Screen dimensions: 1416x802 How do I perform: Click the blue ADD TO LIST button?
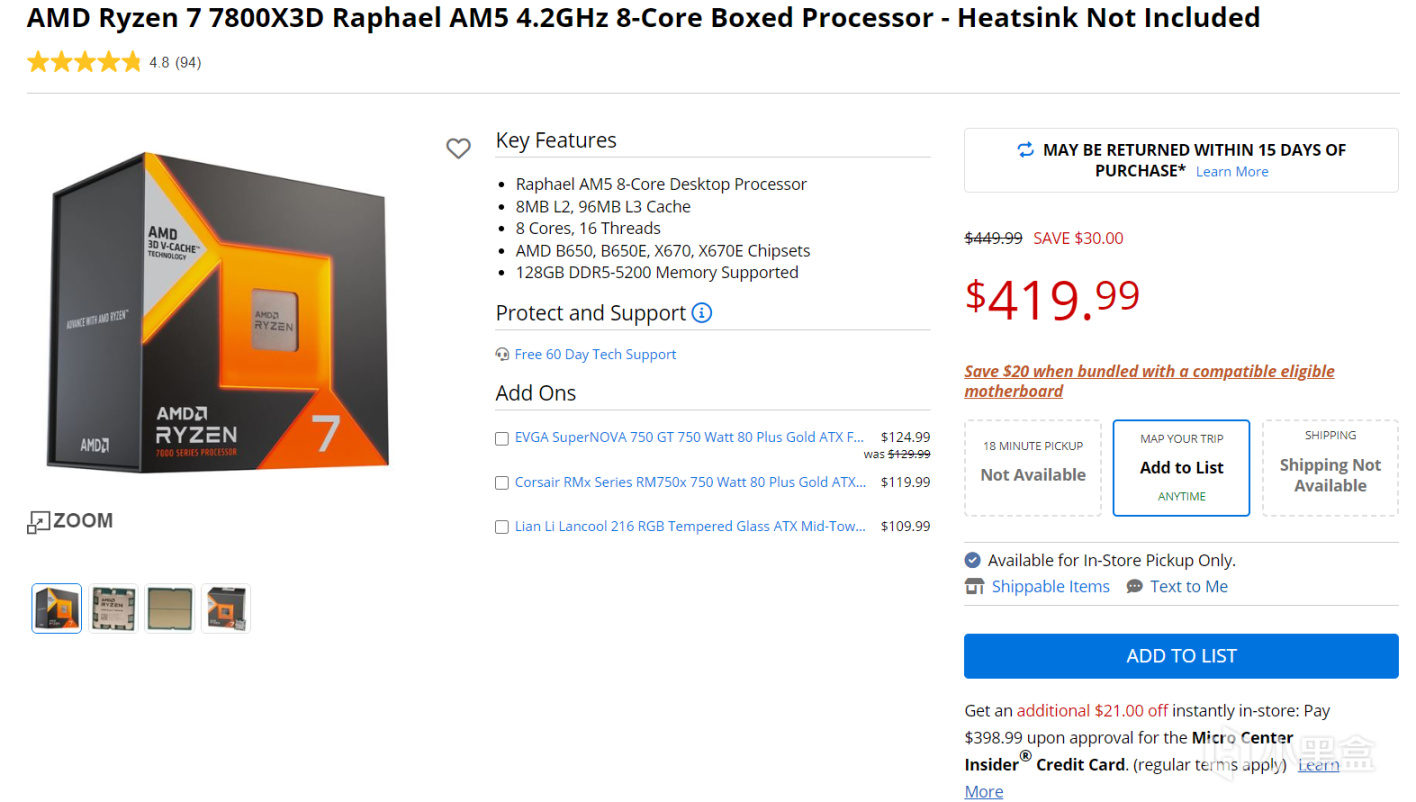[1181, 656]
